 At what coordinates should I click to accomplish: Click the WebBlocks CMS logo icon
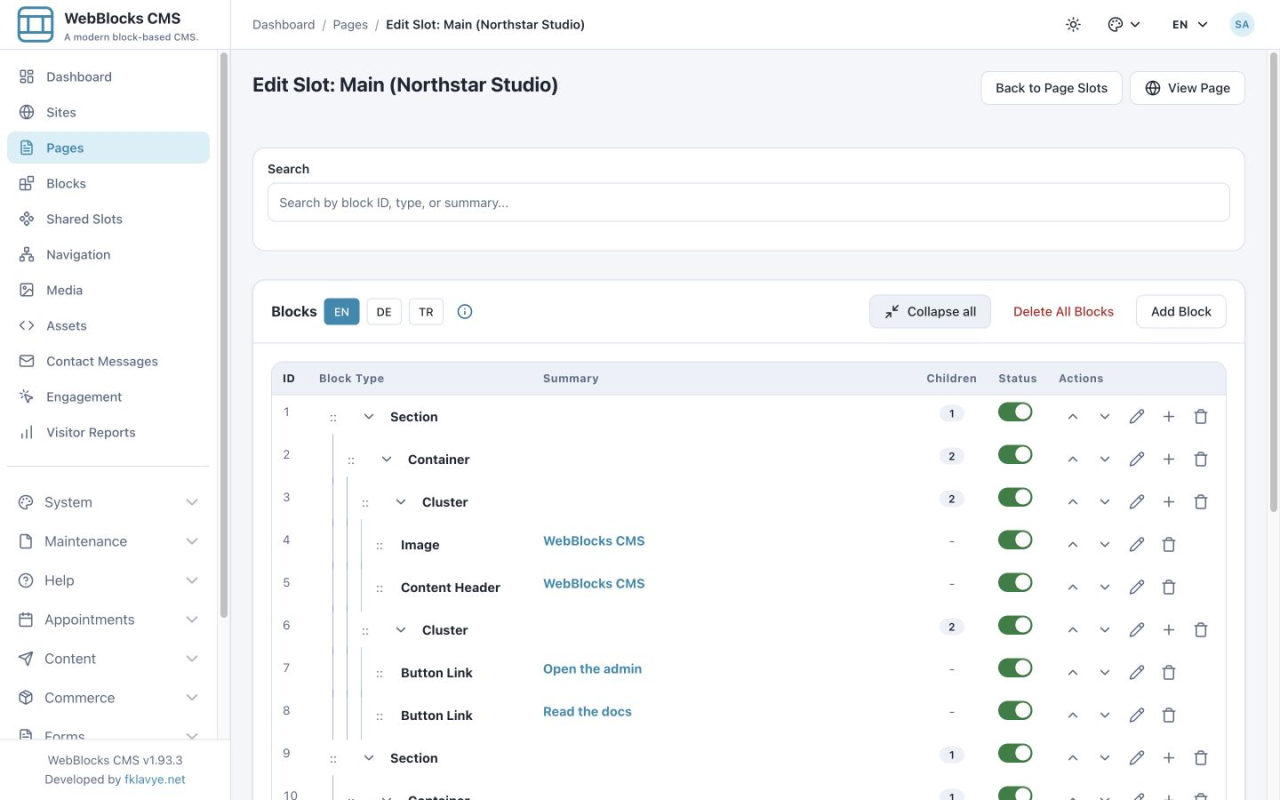36,24
